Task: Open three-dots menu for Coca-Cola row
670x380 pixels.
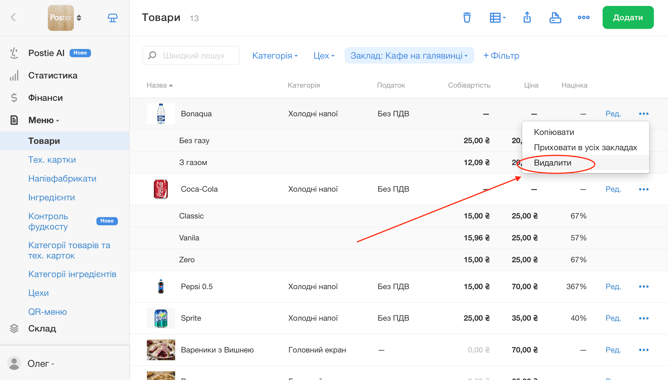Action: tap(644, 189)
